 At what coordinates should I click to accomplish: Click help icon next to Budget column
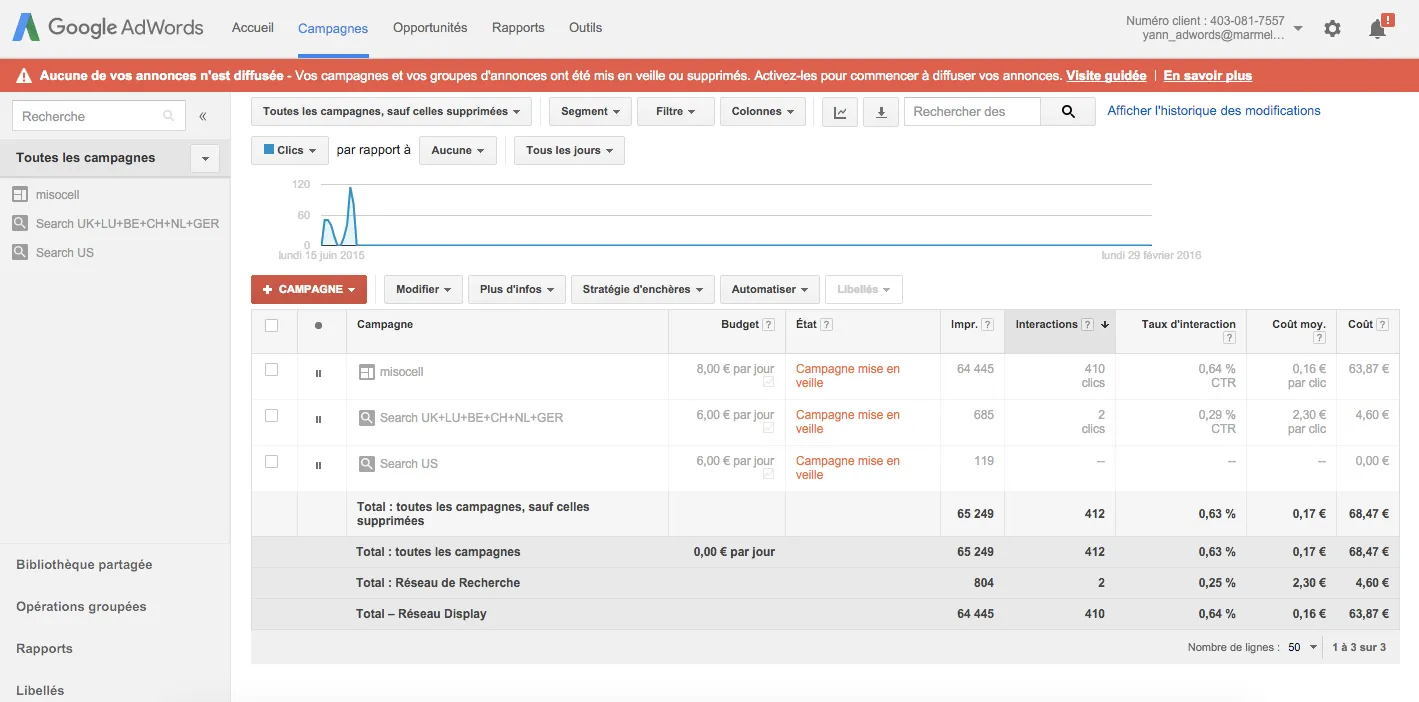768,324
